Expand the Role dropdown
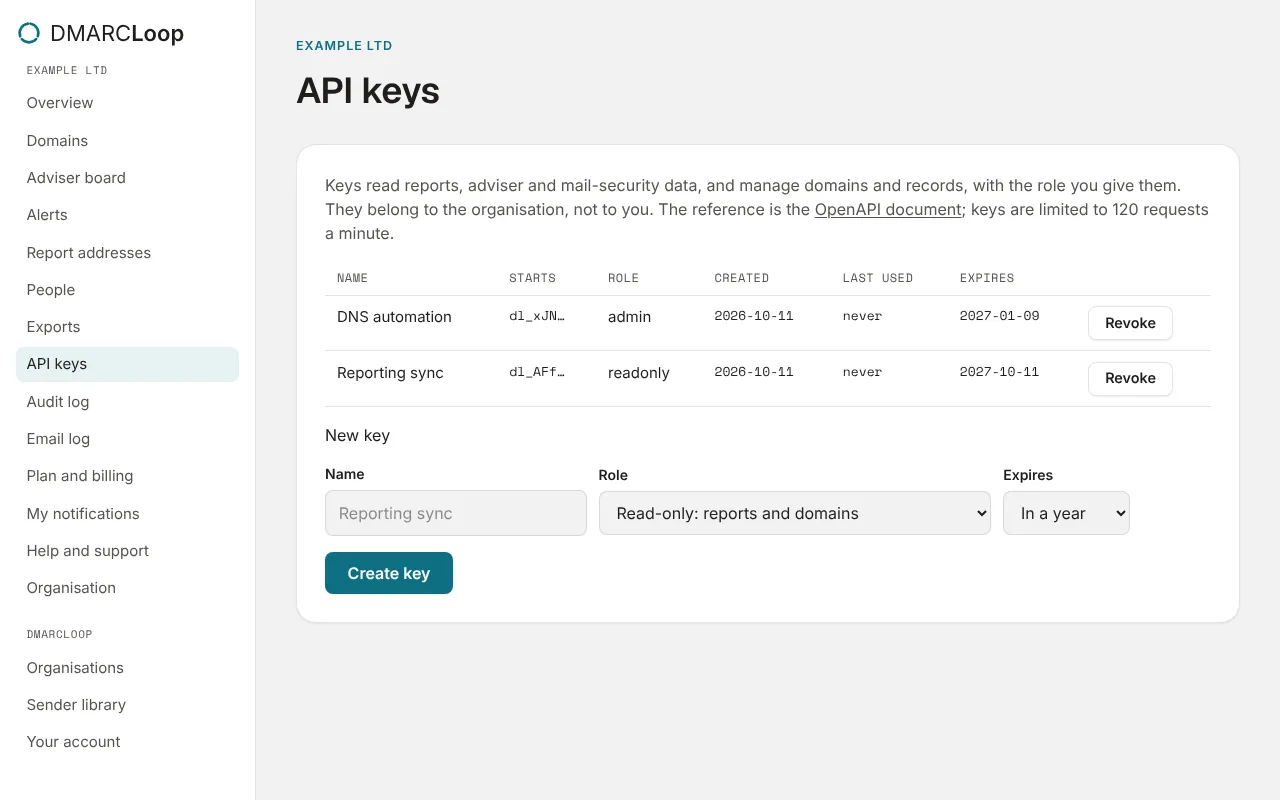Screen dimensions: 1280x800 [x=795, y=513]
